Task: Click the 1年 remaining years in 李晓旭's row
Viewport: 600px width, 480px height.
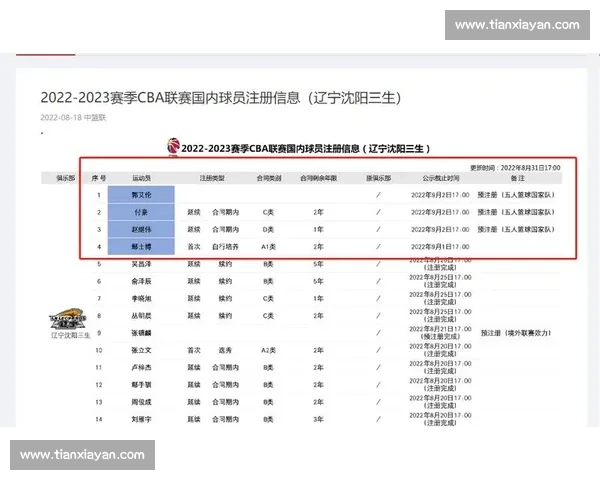Action: (x=318, y=299)
